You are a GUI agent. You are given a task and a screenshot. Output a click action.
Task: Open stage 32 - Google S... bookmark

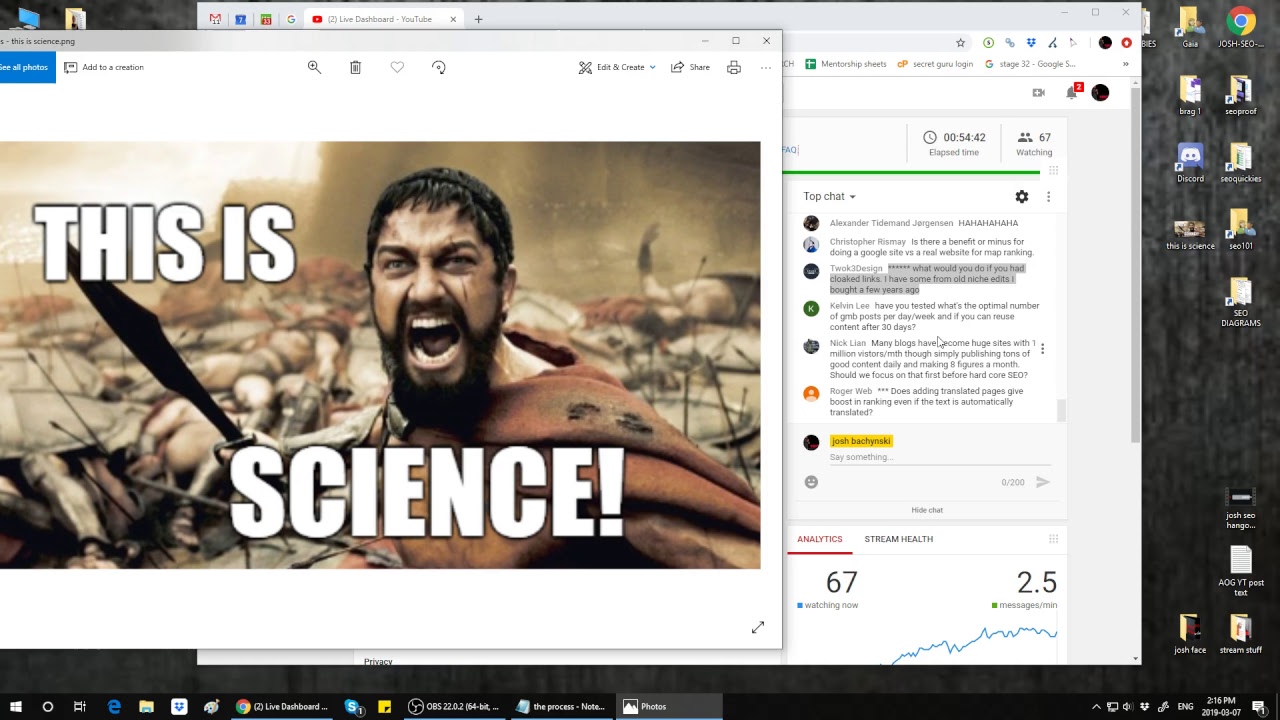click(1031, 64)
